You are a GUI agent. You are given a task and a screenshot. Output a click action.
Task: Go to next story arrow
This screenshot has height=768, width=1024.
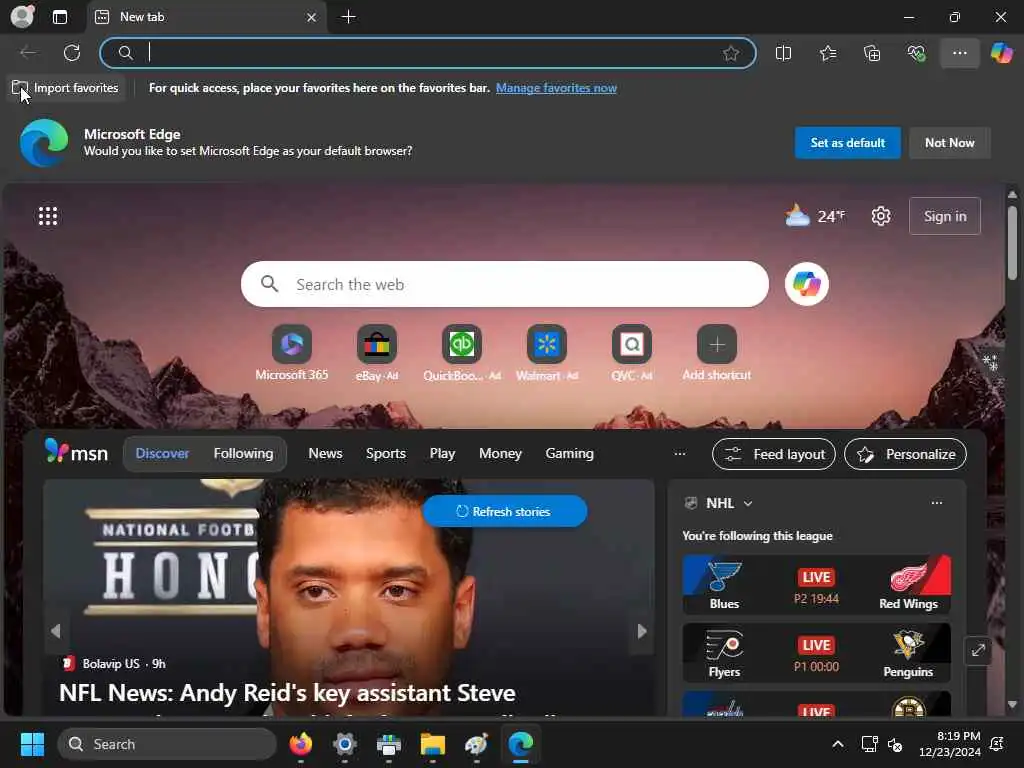pyautogui.click(x=641, y=631)
